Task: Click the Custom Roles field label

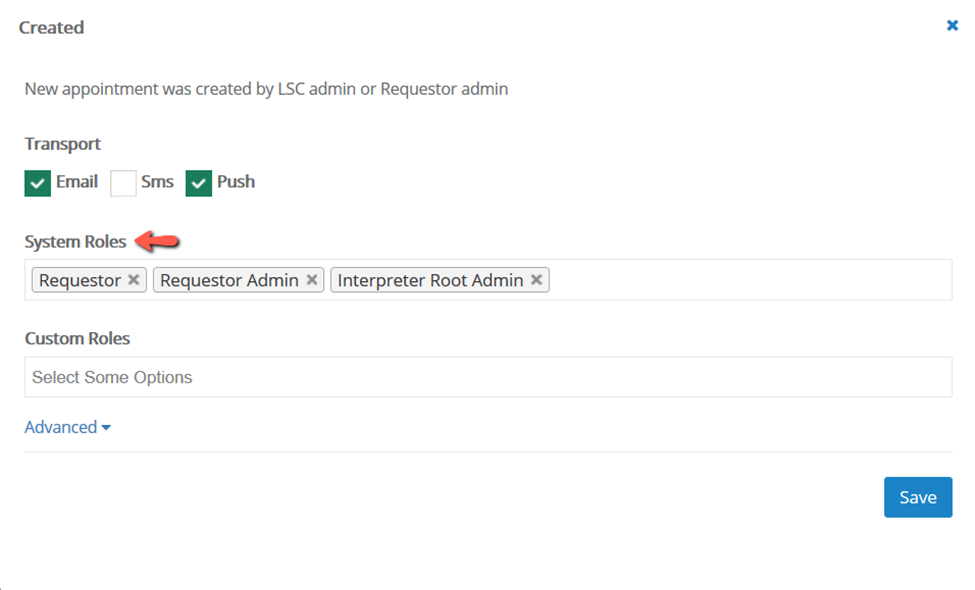Action: pyautogui.click(x=77, y=338)
